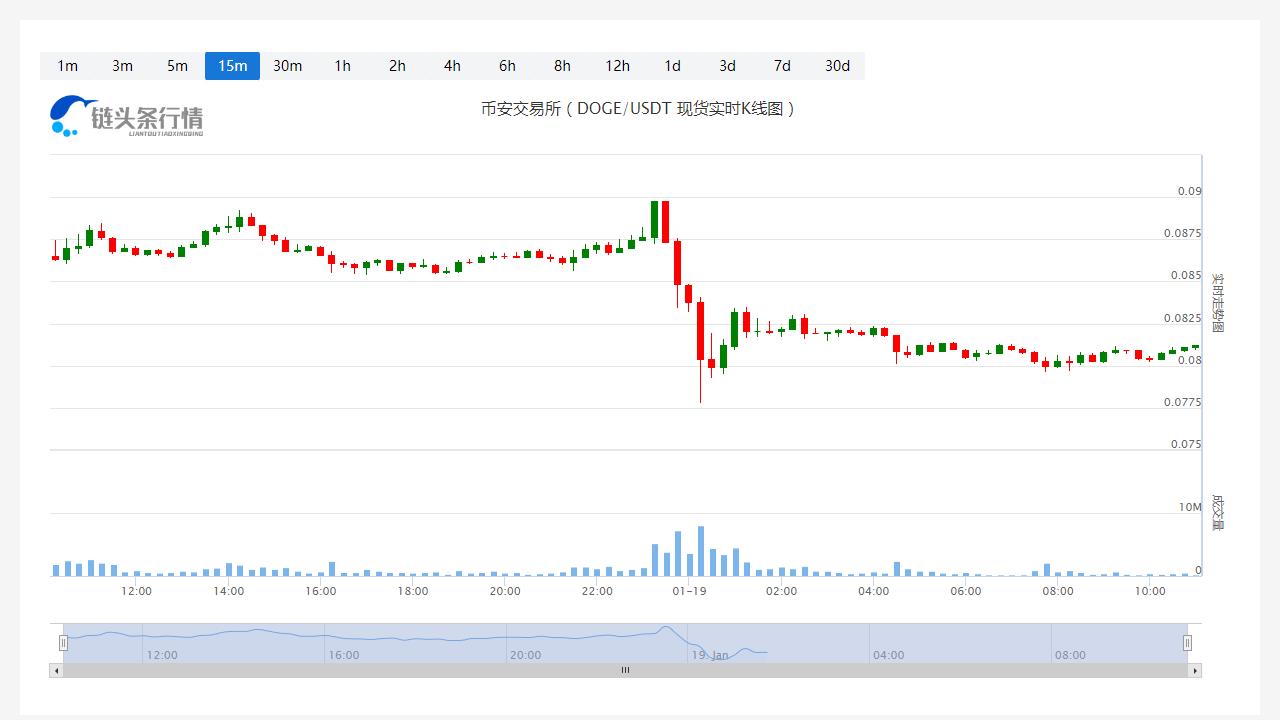
Task: Click the 0.085 price axis label
Action: pos(1186,275)
